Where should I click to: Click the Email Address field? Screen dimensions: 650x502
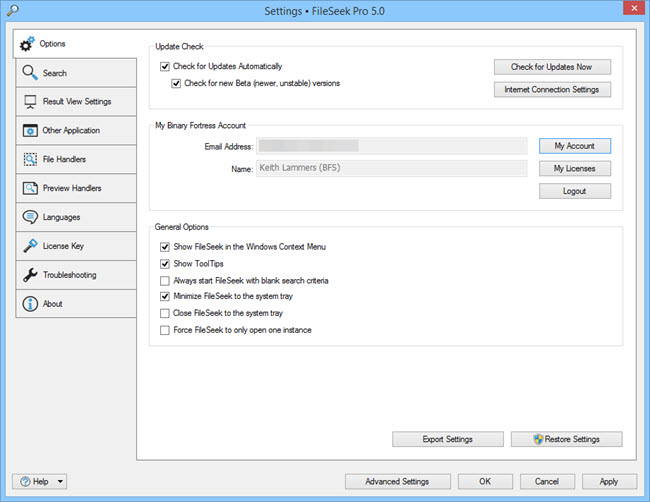[x=392, y=146]
